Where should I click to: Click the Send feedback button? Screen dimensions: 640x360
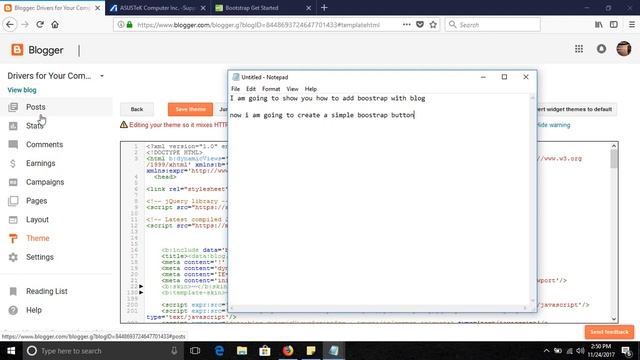click(x=609, y=332)
